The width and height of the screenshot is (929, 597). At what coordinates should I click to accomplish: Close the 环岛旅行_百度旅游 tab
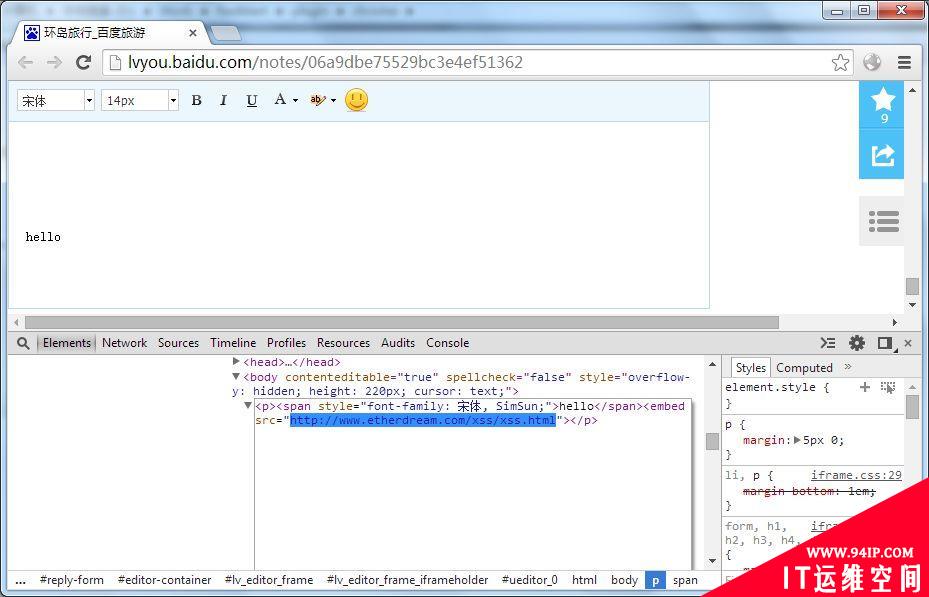tap(193, 33)
